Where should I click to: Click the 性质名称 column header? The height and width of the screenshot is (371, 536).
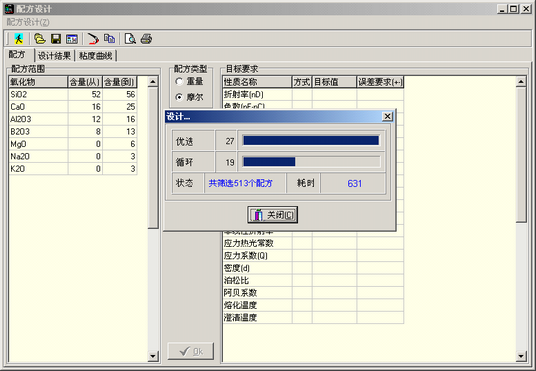pos(257,82)
